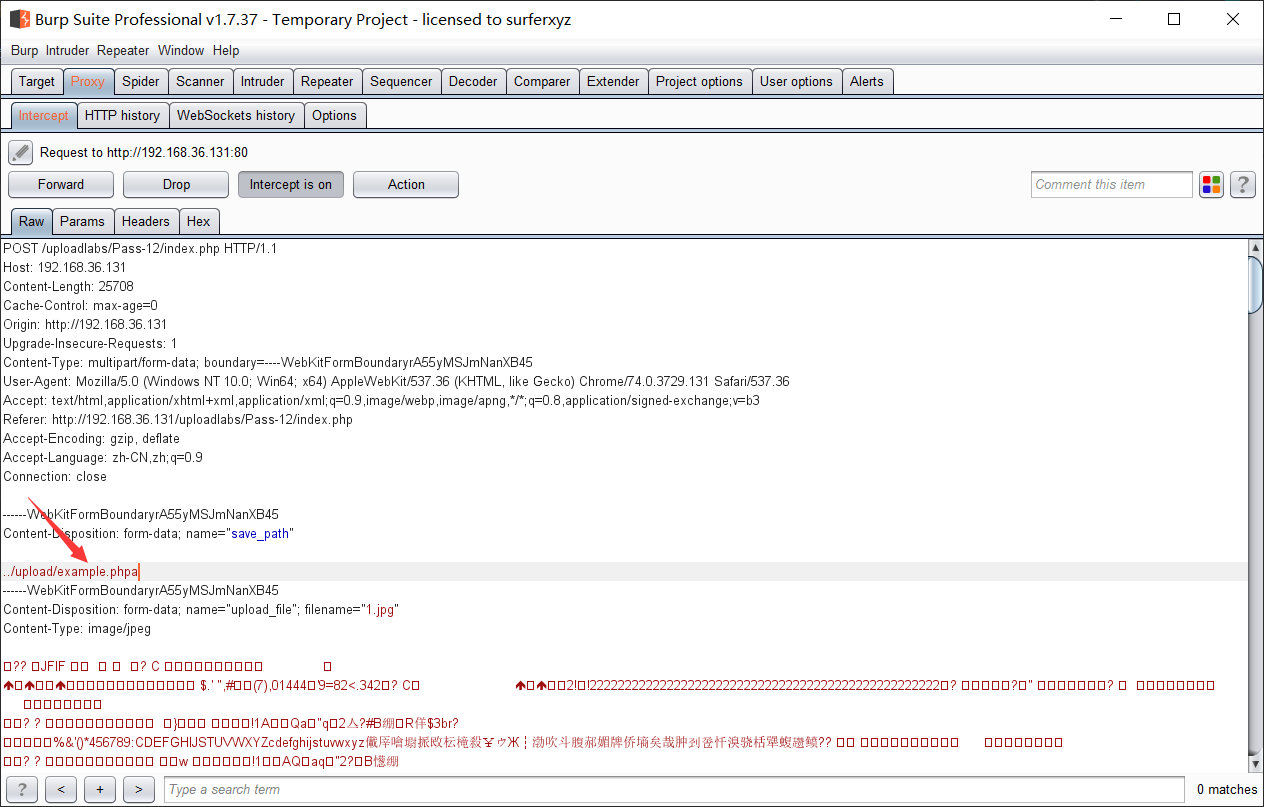Click the Referer header line

178,419
